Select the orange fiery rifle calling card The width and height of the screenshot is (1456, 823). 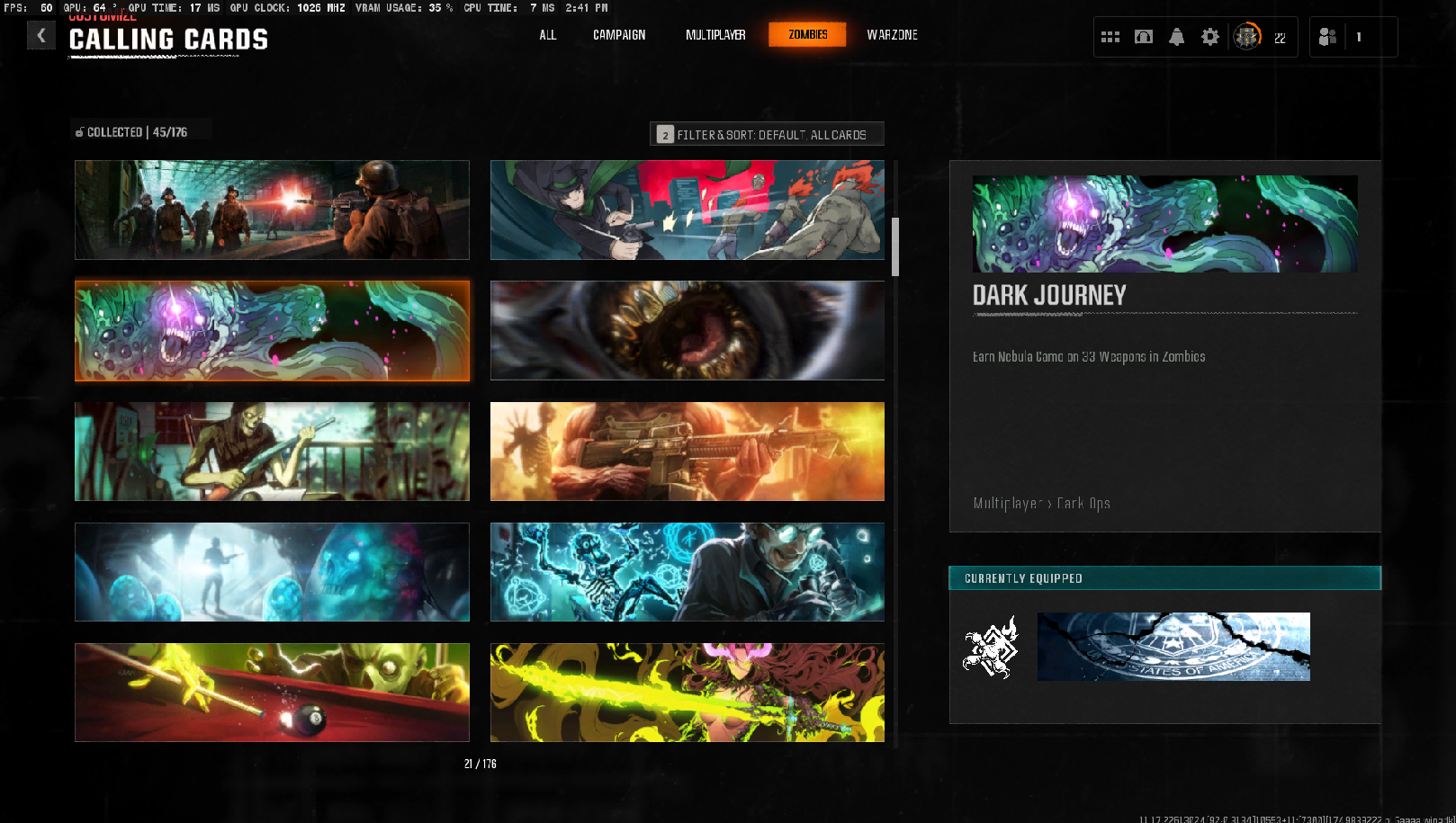[x=688, y=452]
